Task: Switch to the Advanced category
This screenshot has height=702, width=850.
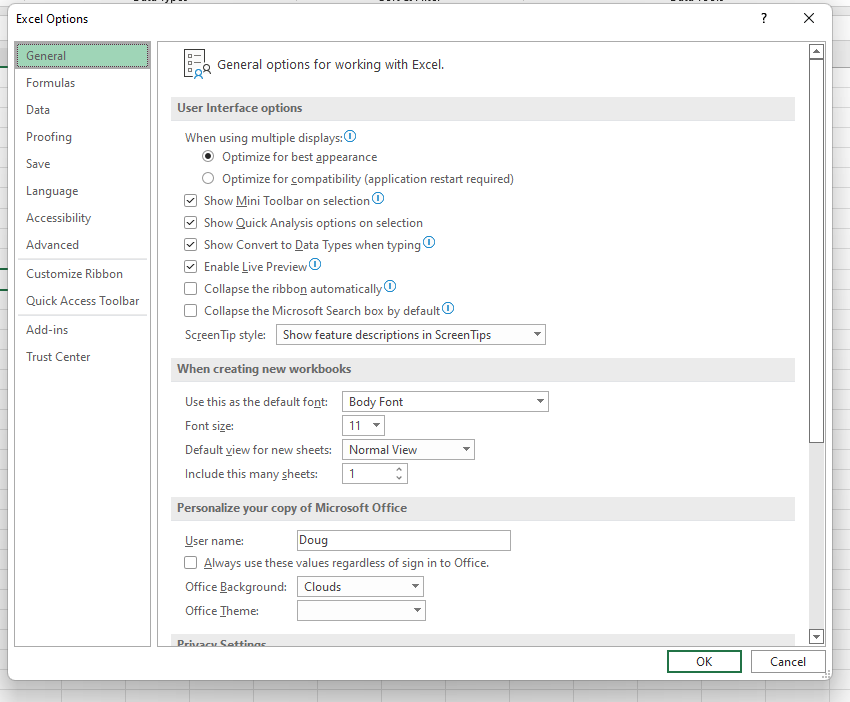Action: 52,244
